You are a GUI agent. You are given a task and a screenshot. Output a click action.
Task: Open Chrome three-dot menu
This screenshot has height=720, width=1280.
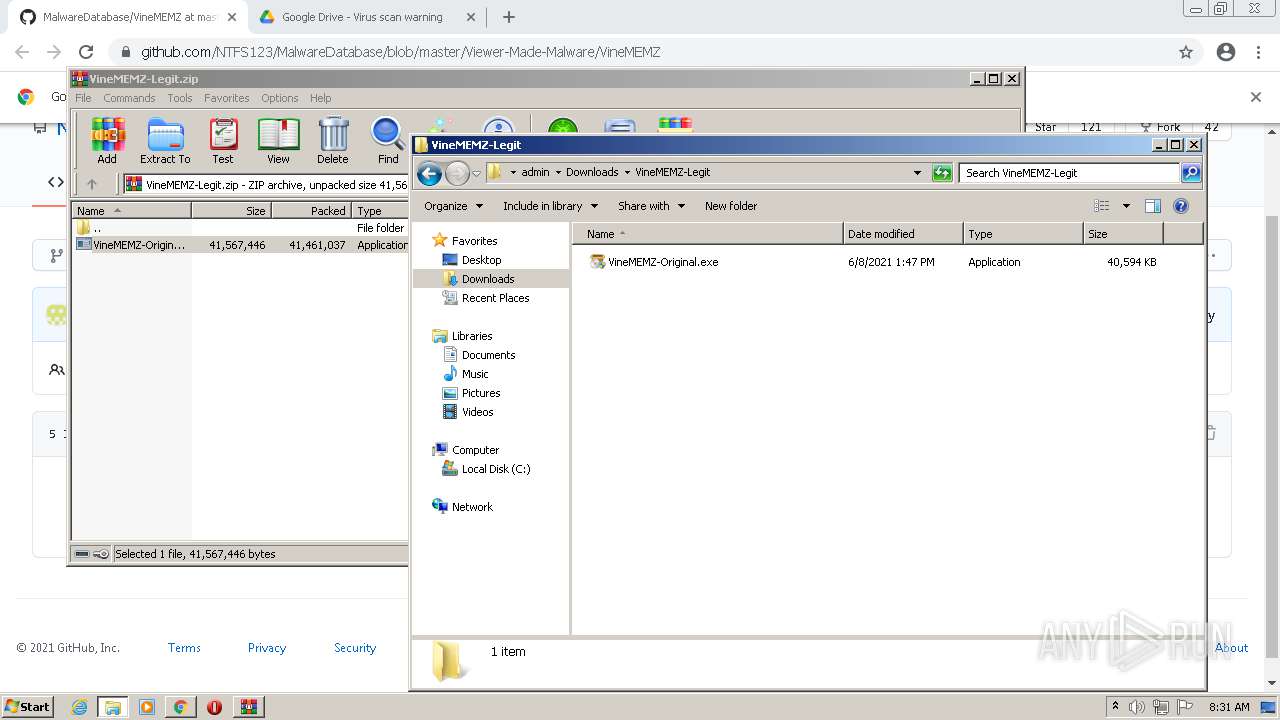1258,52
